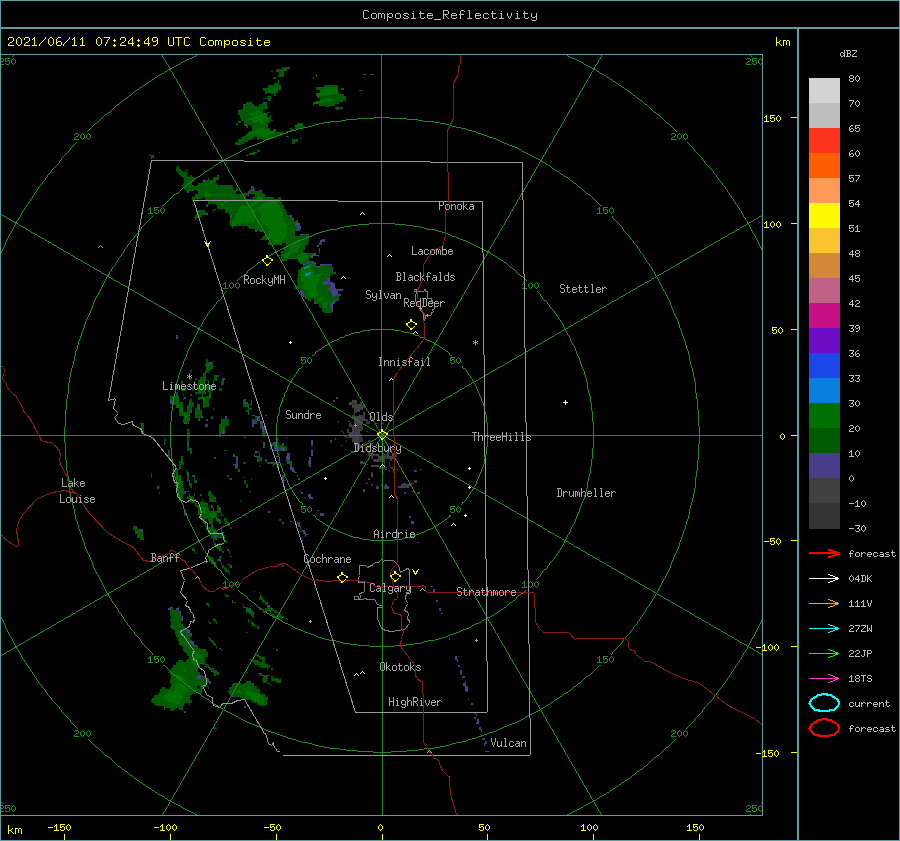Click the red forecast arrow in legend
This screenshot has height=841, width=900.
824,553
